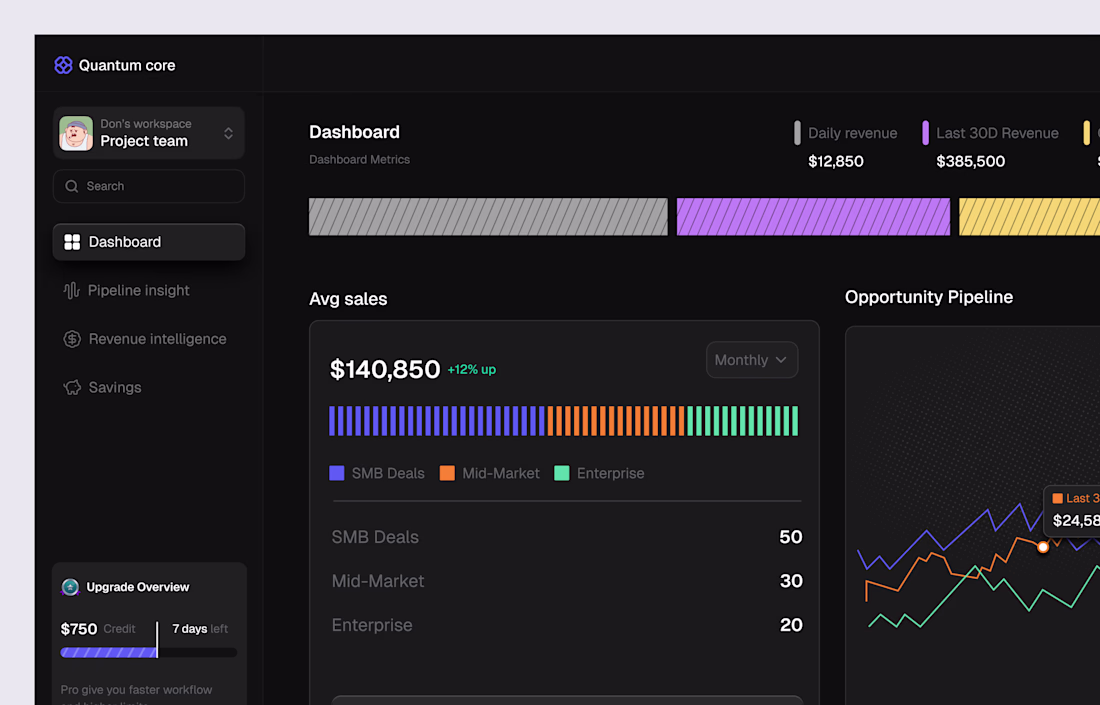The height and width of the screenshot is (705, 1100).
Task: Click the Enterprise row value 20
Action: 791,625
